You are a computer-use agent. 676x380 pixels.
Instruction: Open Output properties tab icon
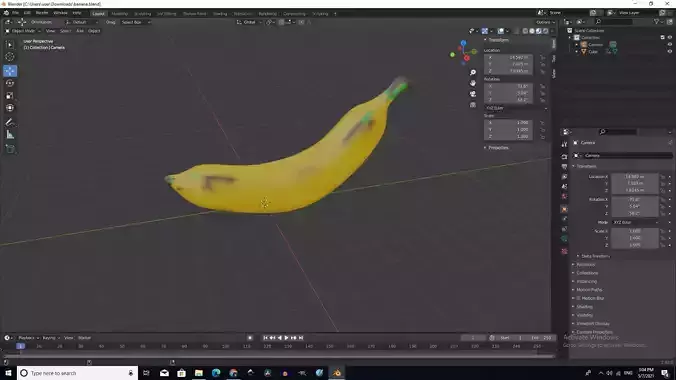(564, 166)
